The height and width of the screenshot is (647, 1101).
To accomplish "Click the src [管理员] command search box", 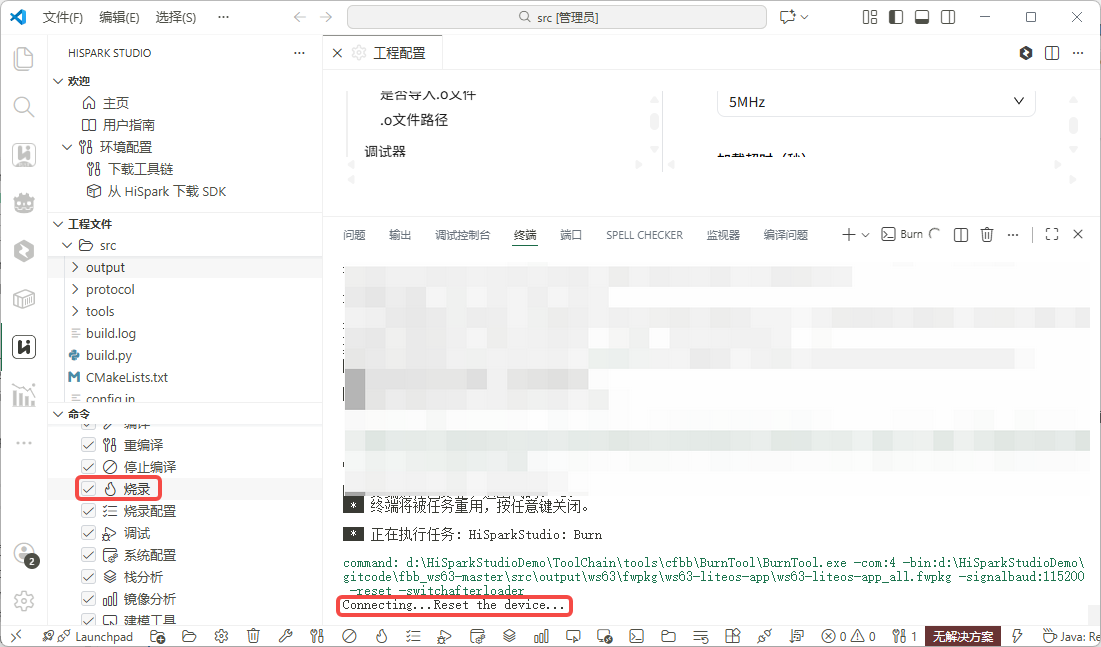I will coord(557,17).
